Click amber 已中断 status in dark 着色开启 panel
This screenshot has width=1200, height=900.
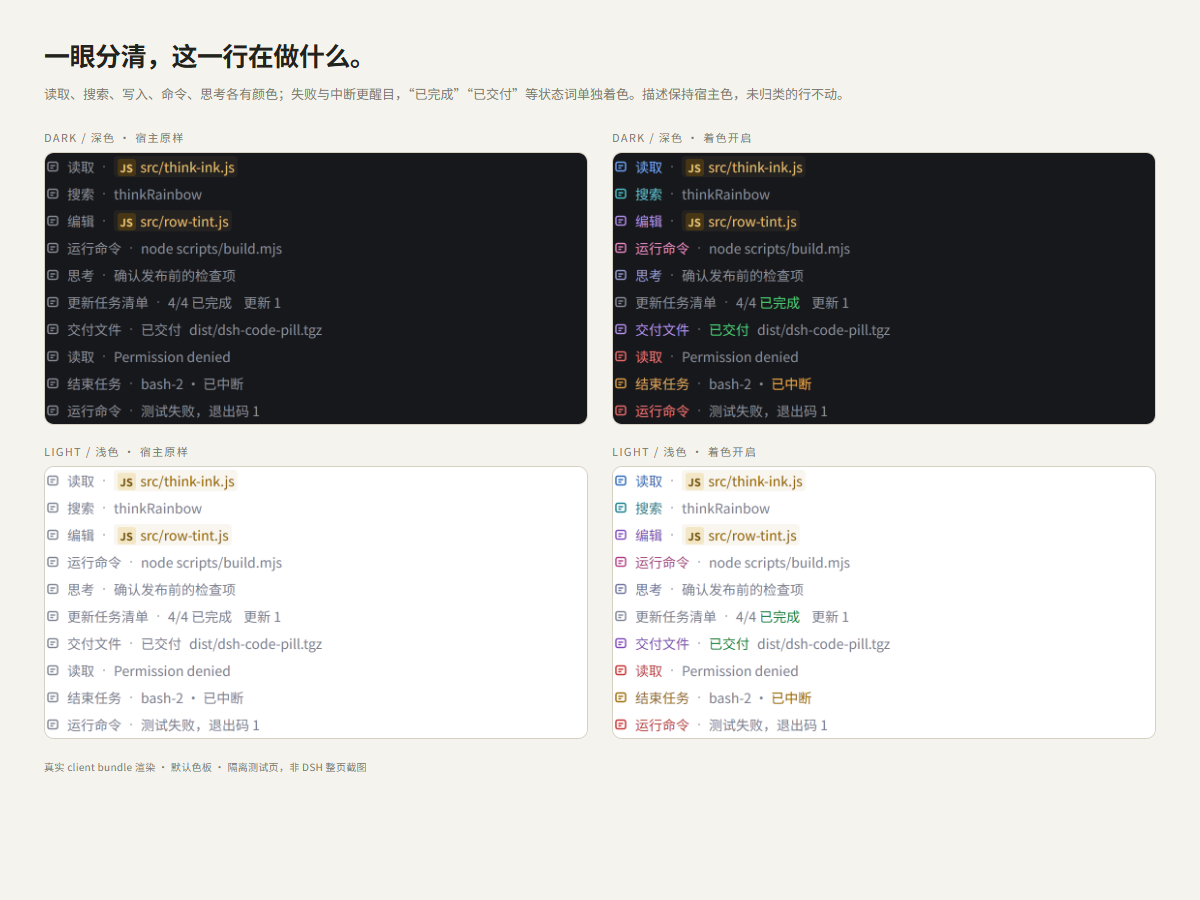click(791, 384)
